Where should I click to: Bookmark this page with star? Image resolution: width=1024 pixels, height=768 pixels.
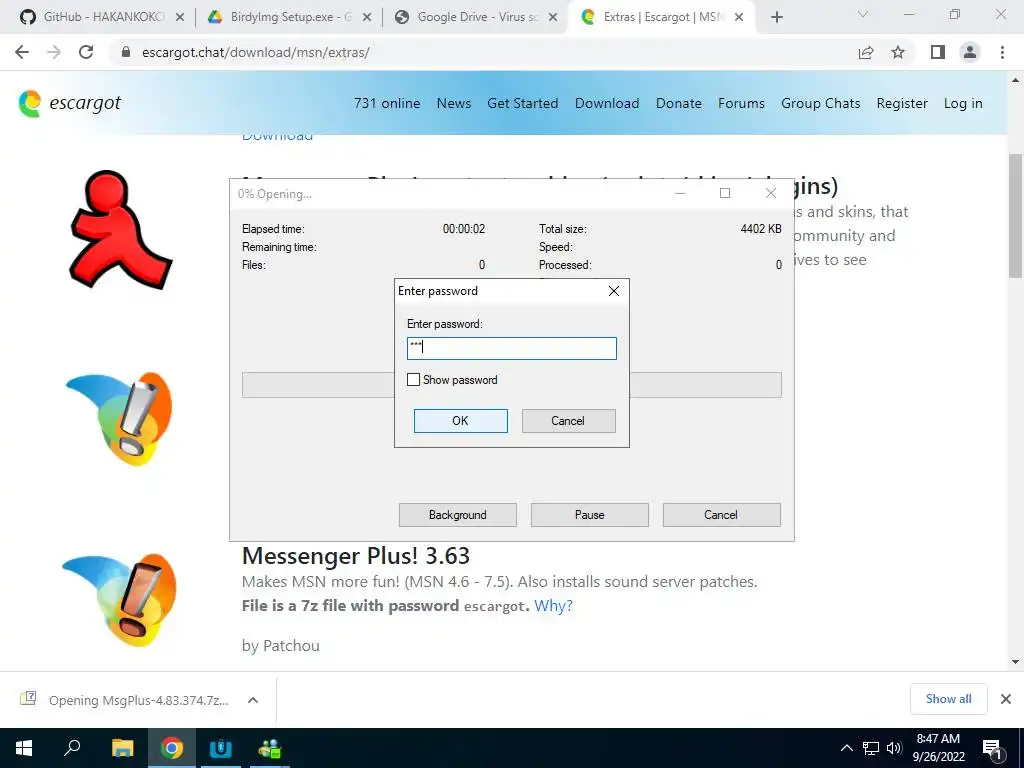[898, 52]
